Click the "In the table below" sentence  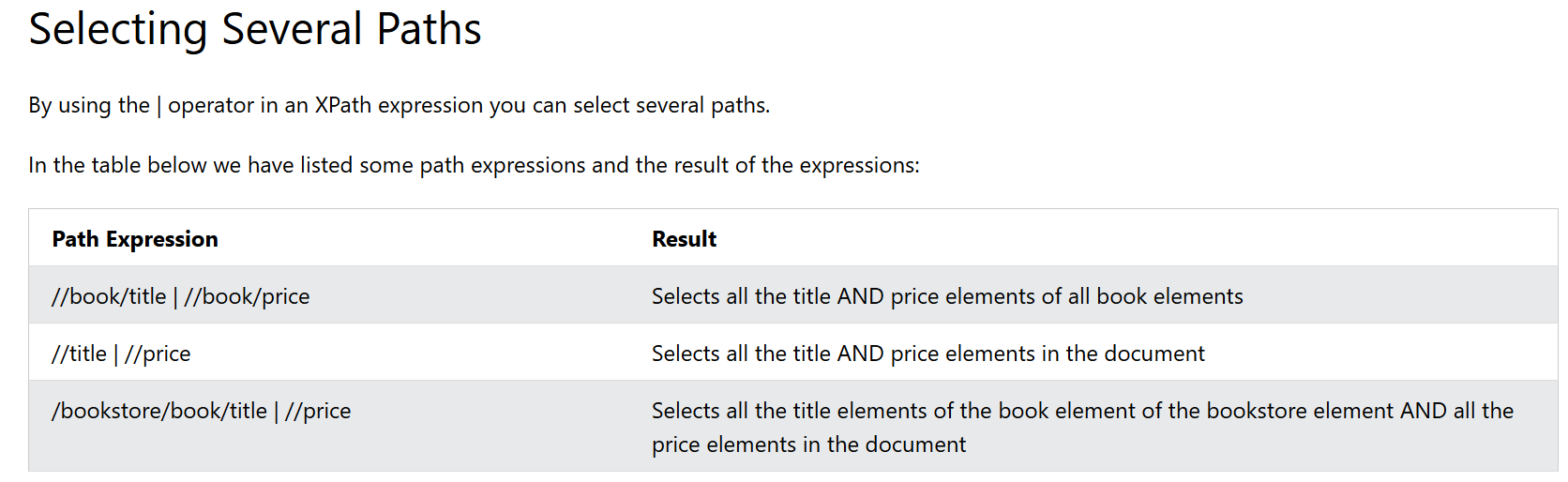point(474,165)
